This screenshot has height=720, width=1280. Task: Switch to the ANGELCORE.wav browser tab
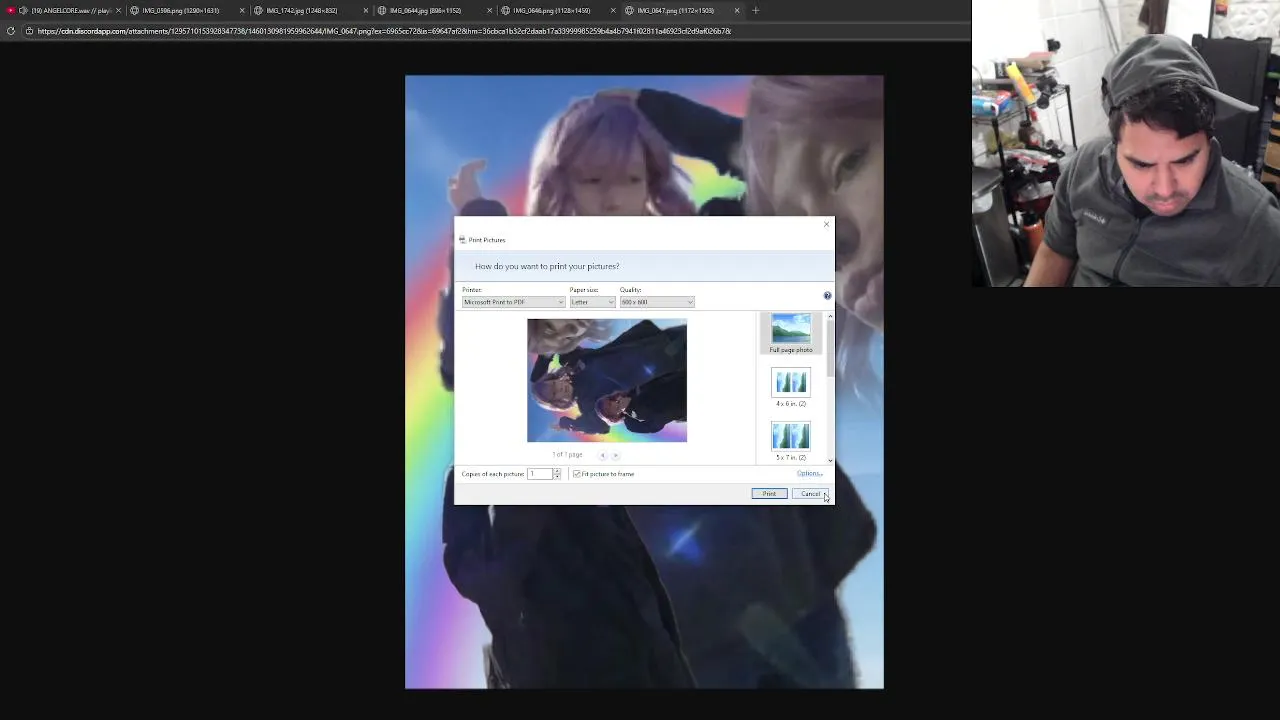(x=65, y=10)
